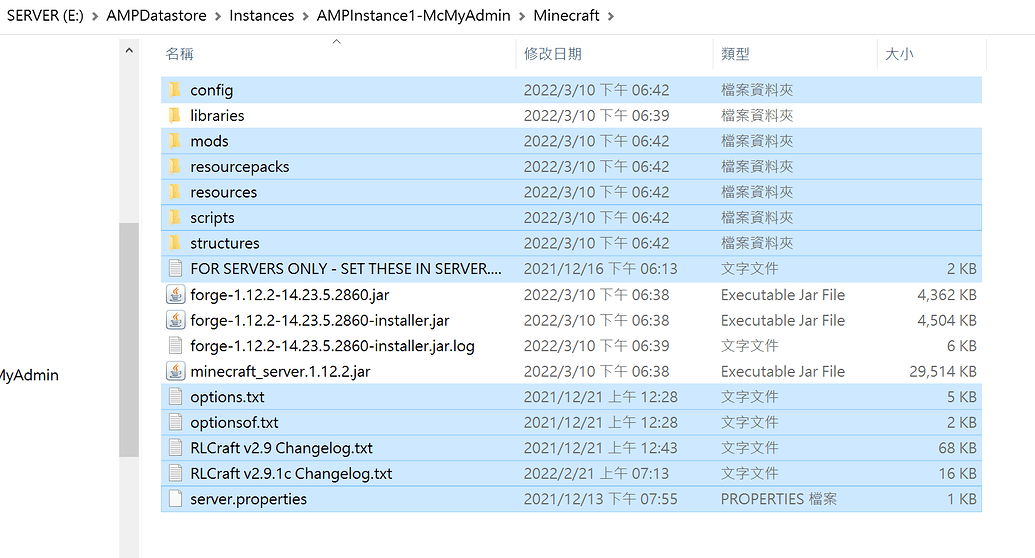Viewport: 1035px width, 558px height.
Task: Click the forge-1.12.2-14.23.5.2860.jar Java icon
Action: [x=175, y=295]
